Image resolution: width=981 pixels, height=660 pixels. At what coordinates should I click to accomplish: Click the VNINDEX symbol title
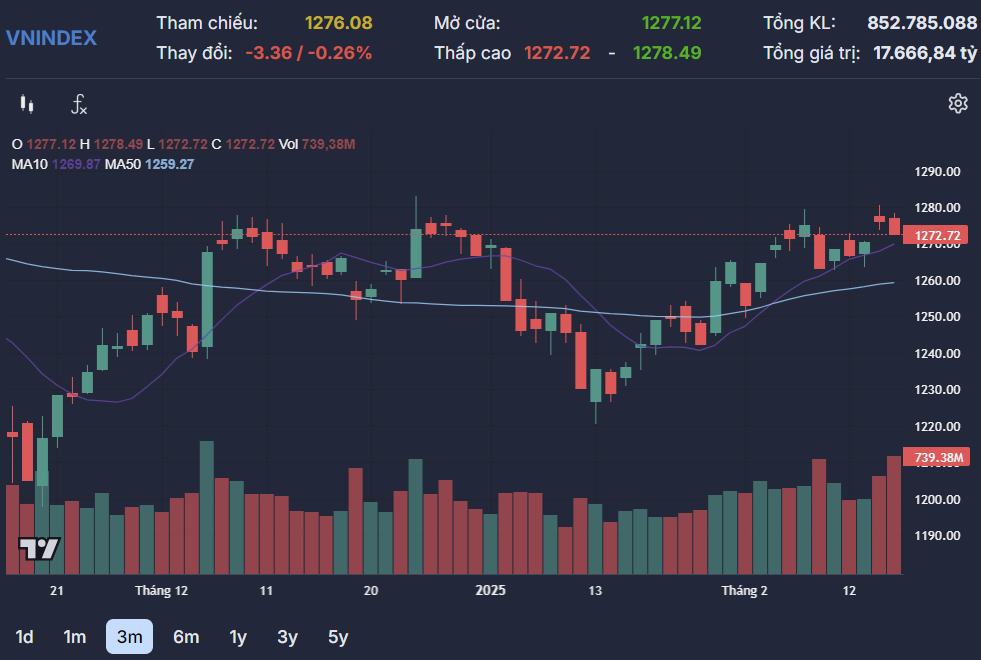click(x=52, y=38)
